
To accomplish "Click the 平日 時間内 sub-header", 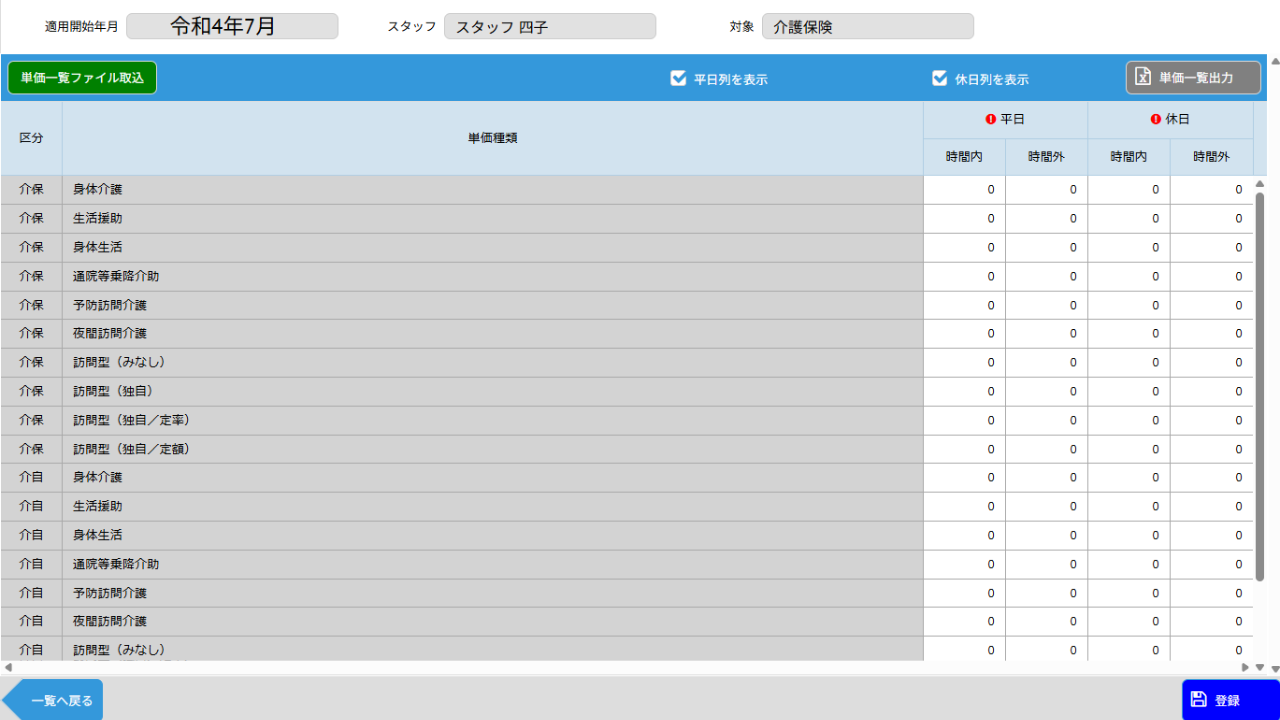I will click(964, 157).
